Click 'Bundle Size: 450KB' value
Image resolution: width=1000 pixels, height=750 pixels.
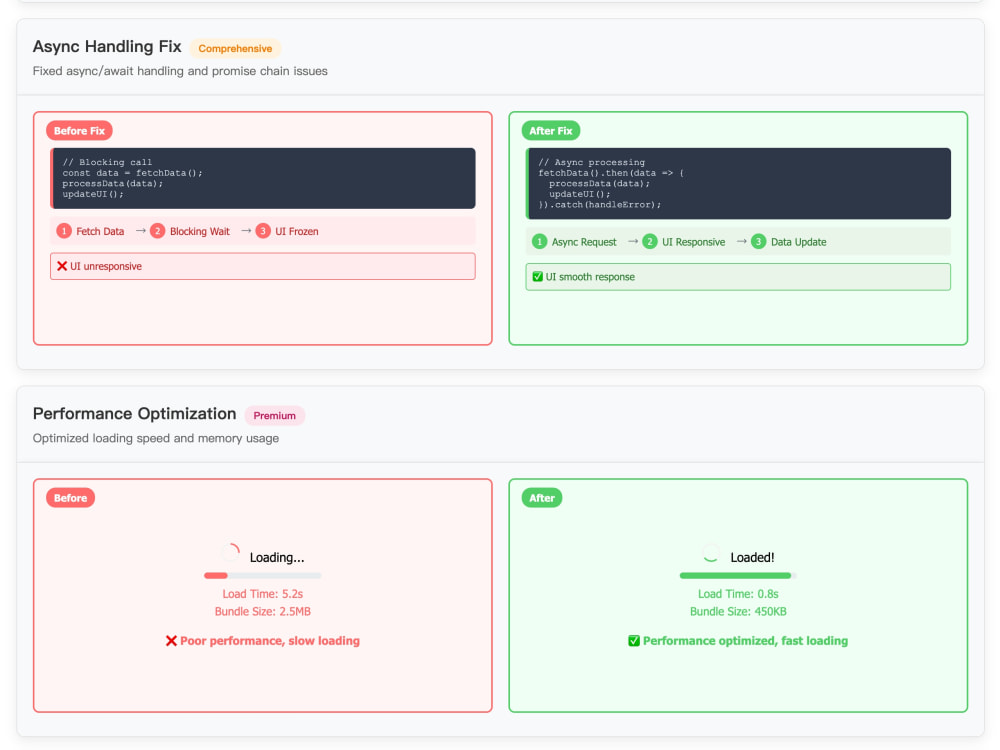click(739, 612)
